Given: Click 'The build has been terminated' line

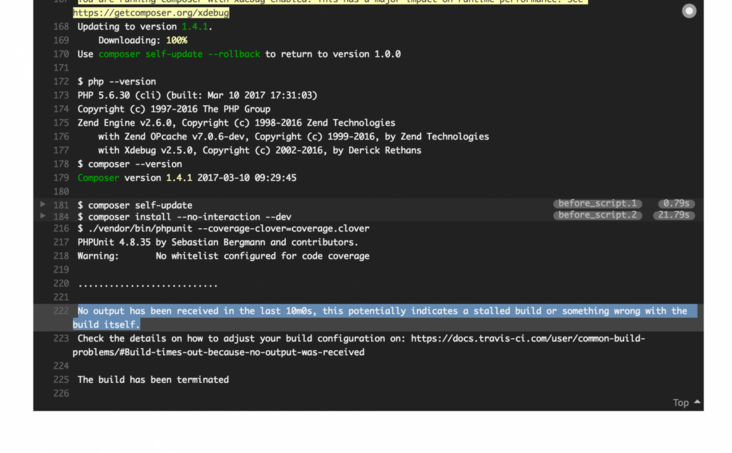Looking at the screenshot, I should click(x=153, y=380).
